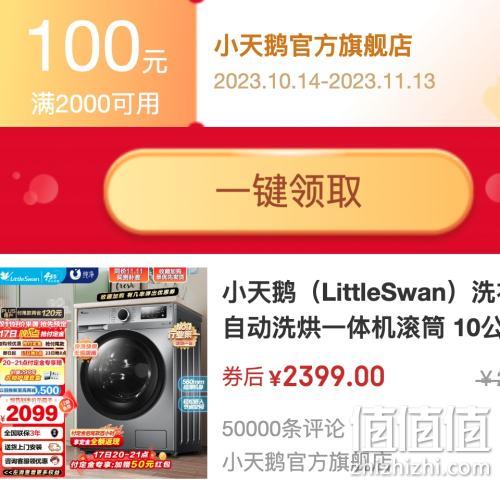Open 小天鹅官方旗舰店 under the product
This screenshot has height=485, width=500.
[x=307, y=462]
